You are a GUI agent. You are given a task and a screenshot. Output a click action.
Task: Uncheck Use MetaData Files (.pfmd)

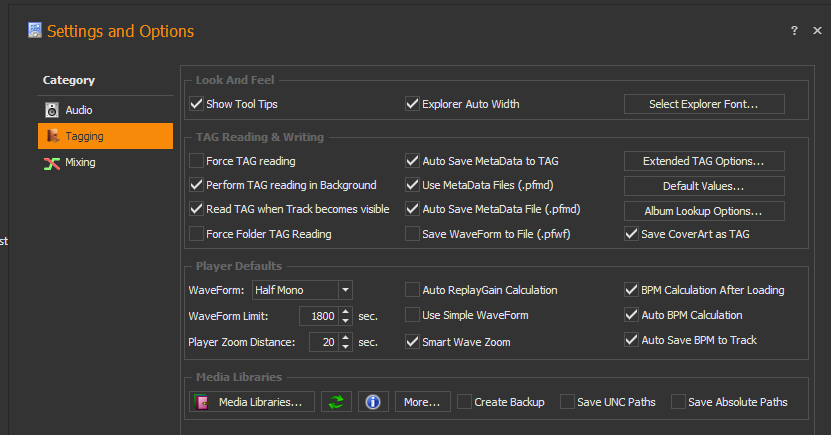(412, 185)
